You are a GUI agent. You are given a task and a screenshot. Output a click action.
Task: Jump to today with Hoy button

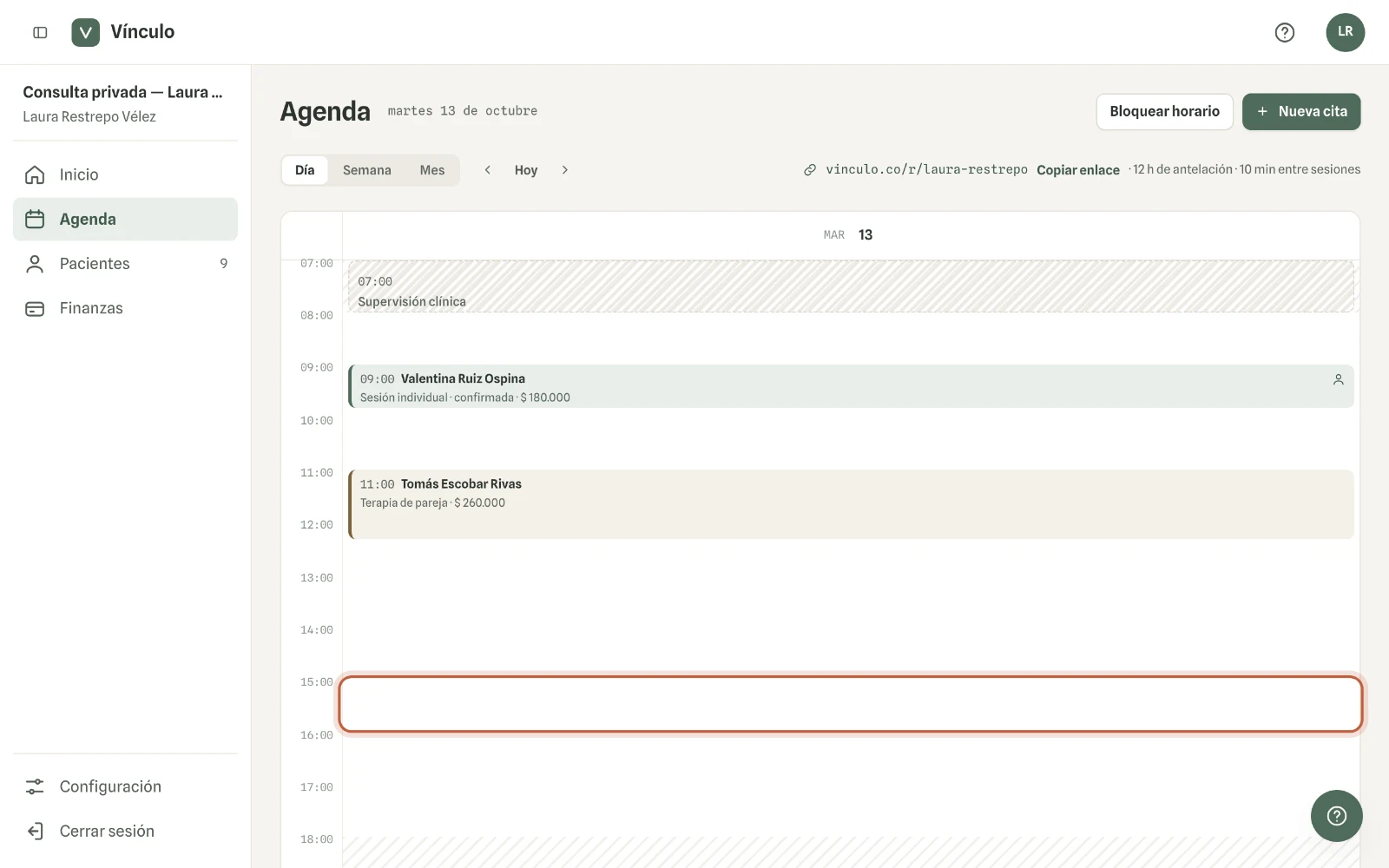pos(526,170)
